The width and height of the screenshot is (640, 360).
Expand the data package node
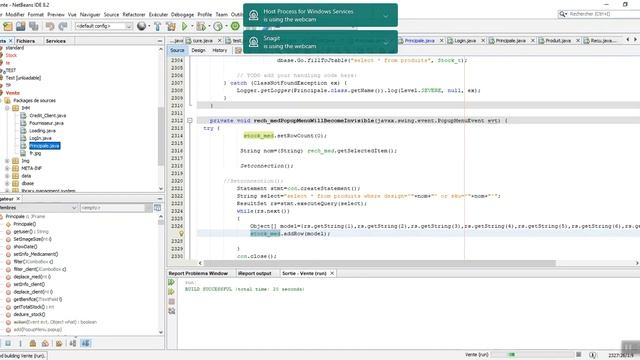[x=7, y=176]
